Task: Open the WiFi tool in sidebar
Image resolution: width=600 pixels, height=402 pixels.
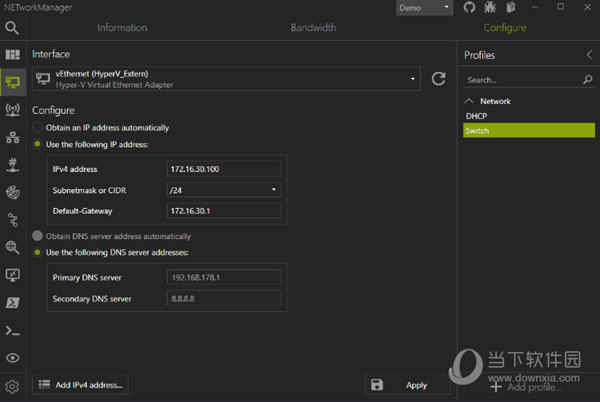Action: point(12,110)
